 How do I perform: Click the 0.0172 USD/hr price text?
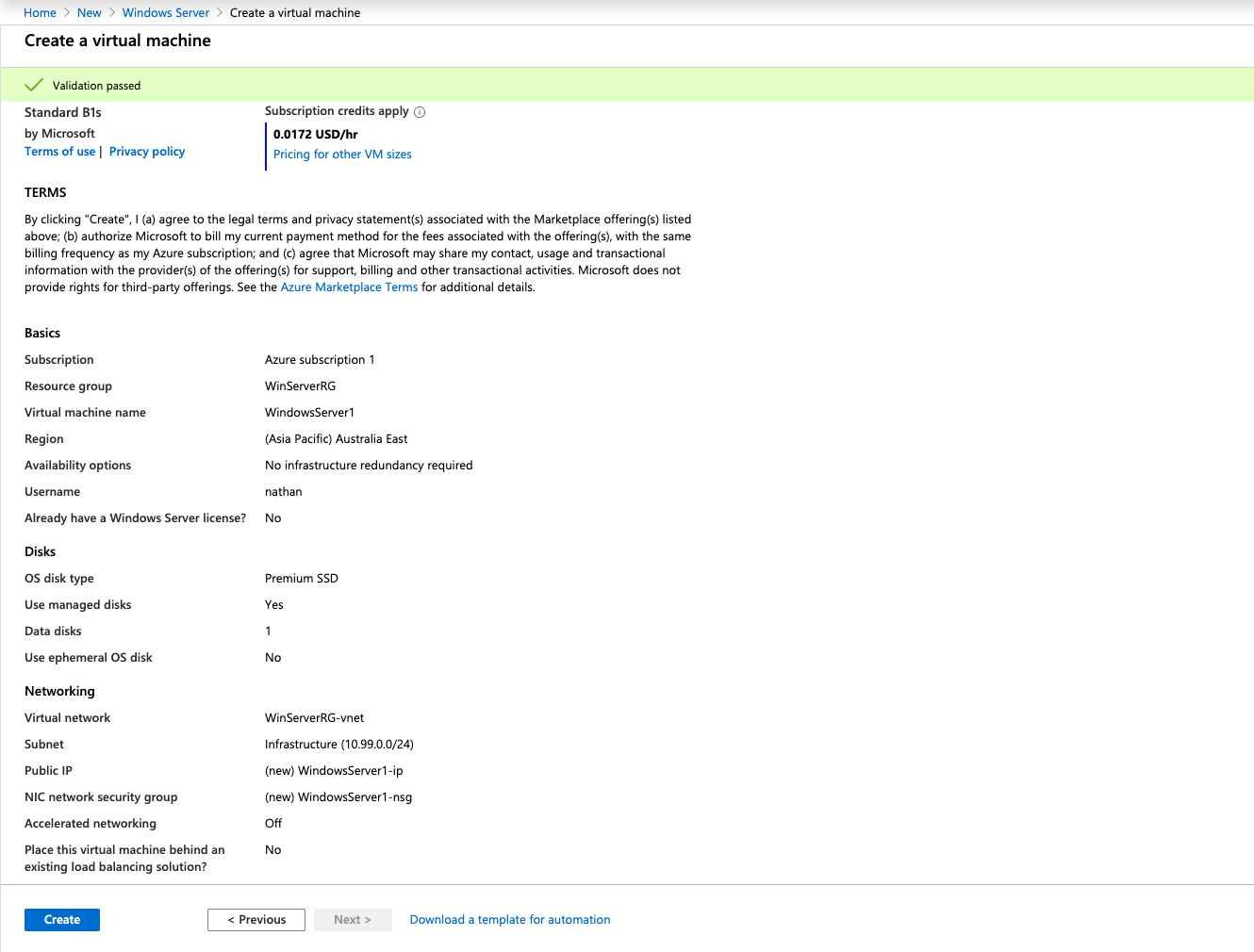(316, 135)
